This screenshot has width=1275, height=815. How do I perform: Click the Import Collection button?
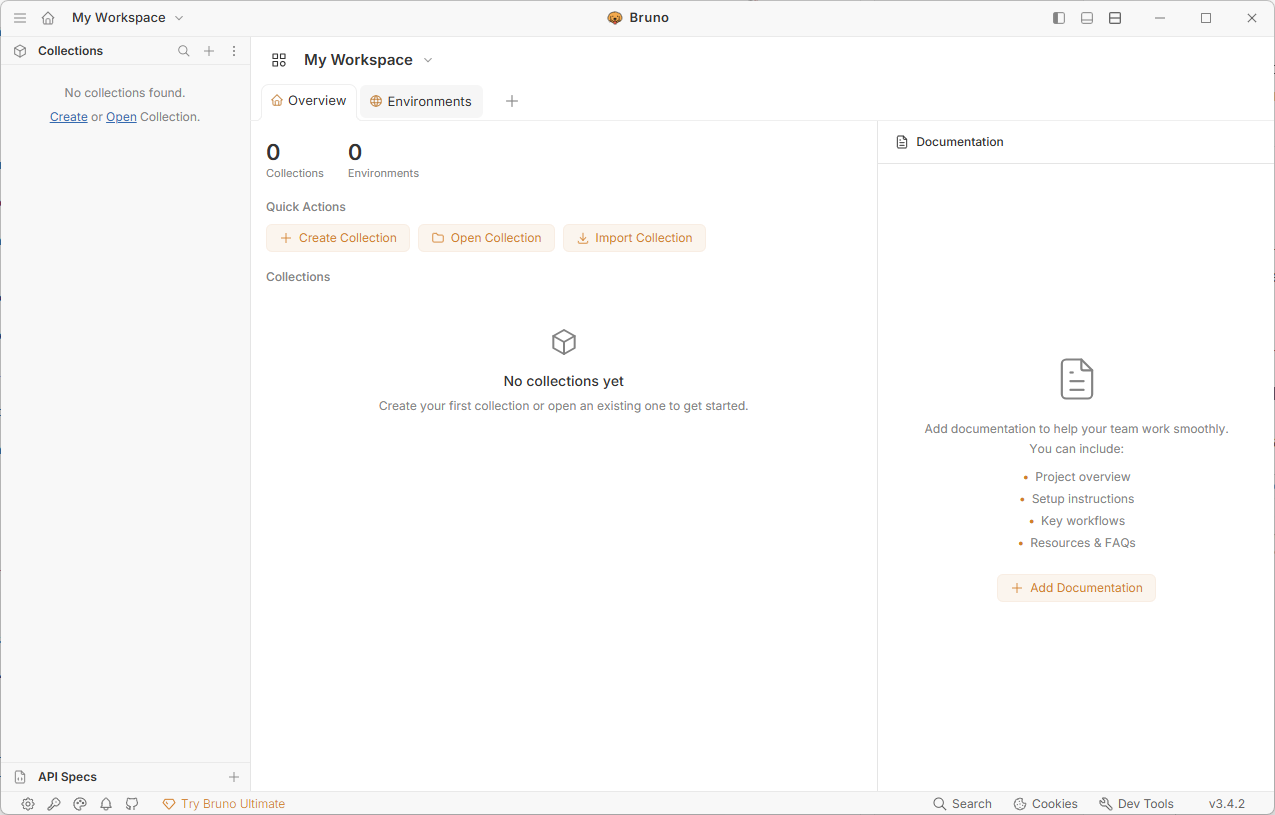[x=634, y=238]
